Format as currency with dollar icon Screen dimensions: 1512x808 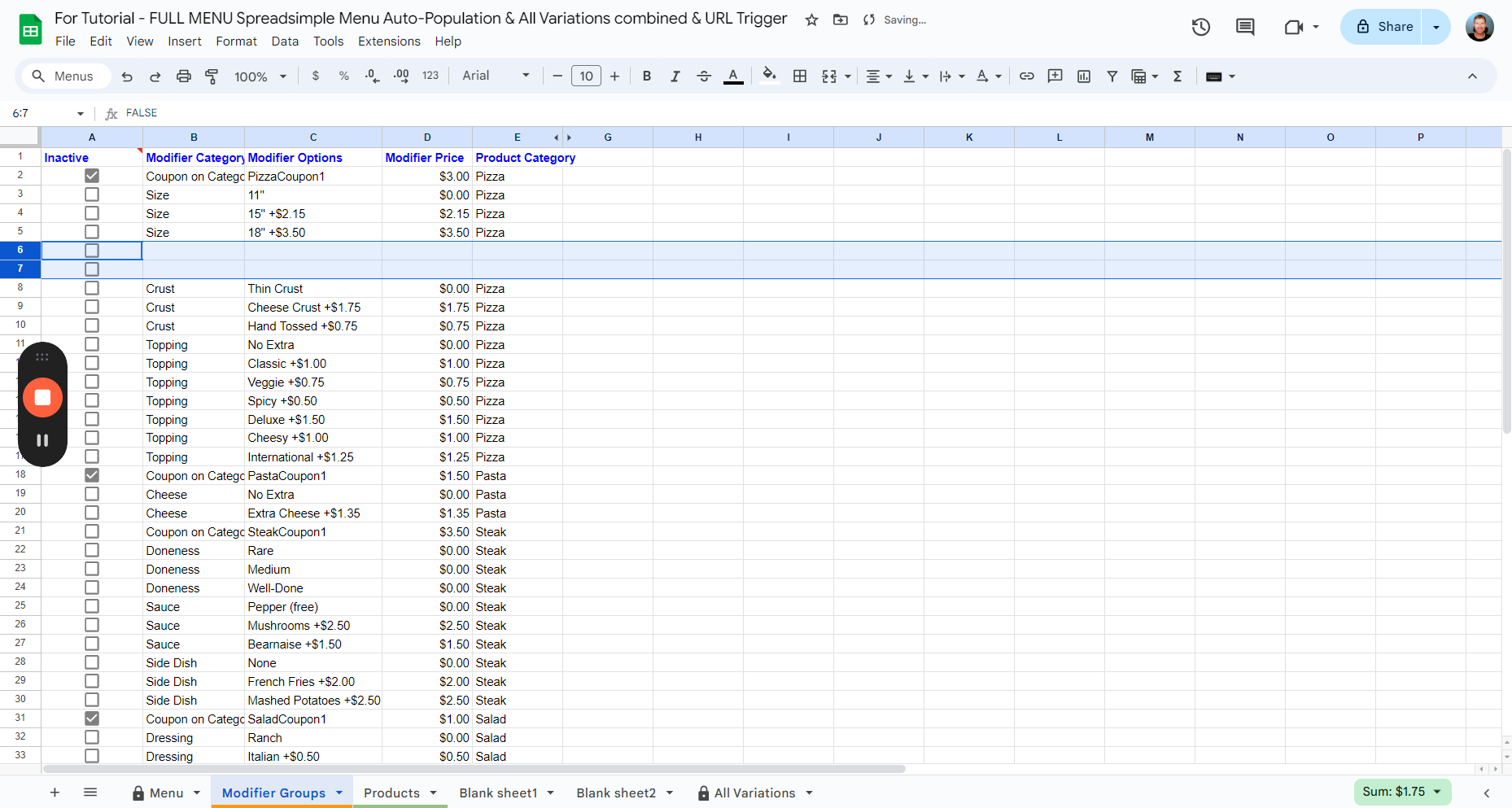316,76
